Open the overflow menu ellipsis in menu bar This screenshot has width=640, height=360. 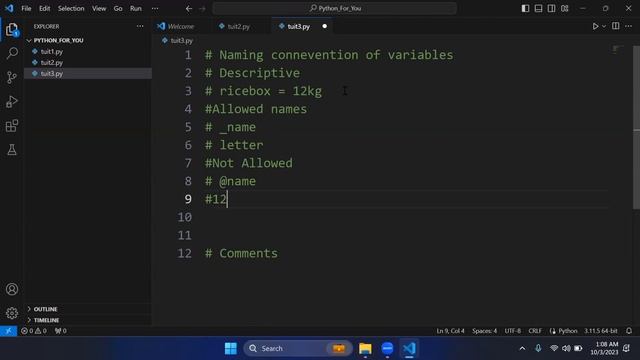point(155,8)
